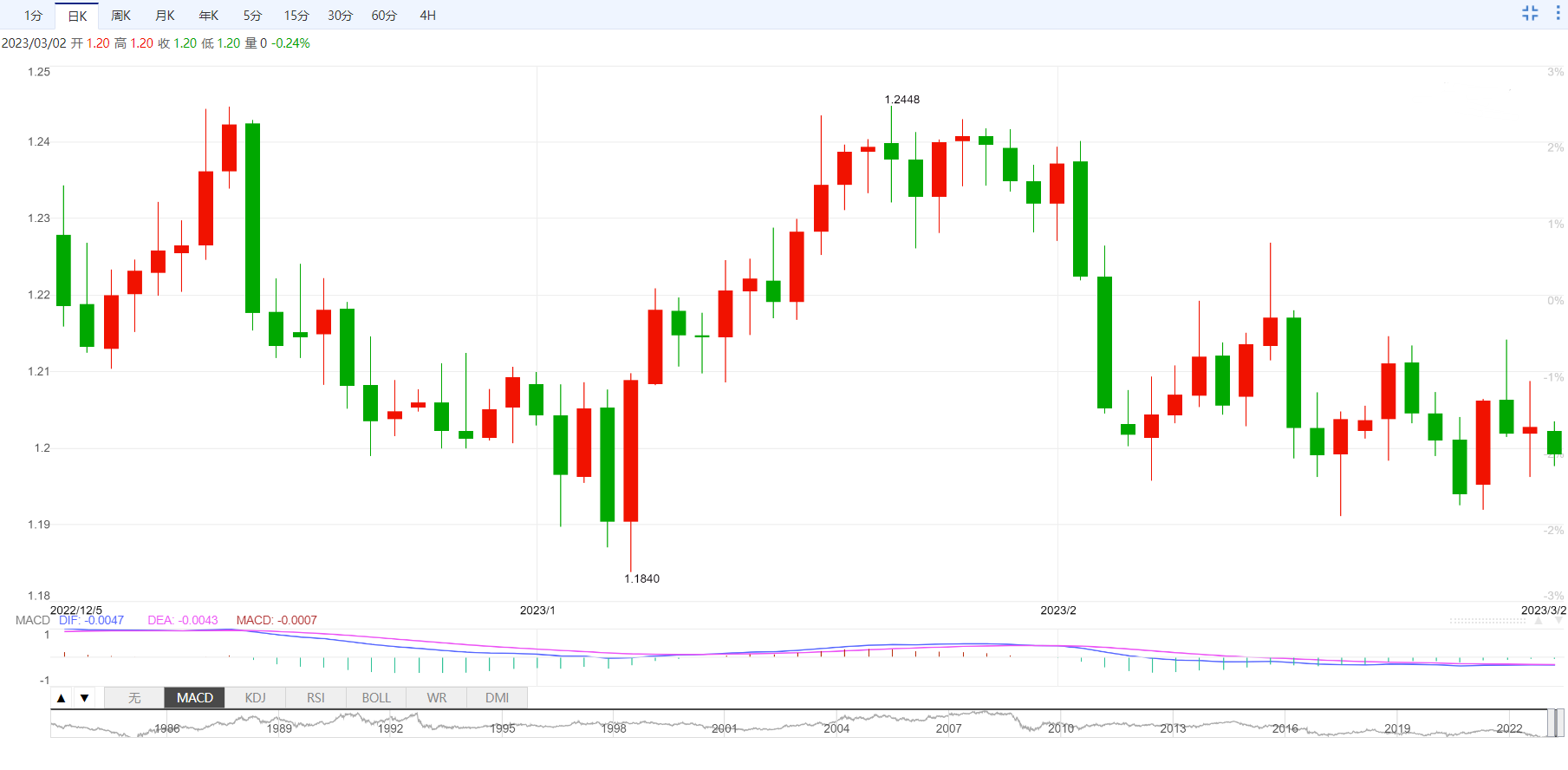Viewport: 1568px width, 770px height.
Task: Select the 月K monthly chart tab
Action: pyautogui.click(x=165, y=16)
